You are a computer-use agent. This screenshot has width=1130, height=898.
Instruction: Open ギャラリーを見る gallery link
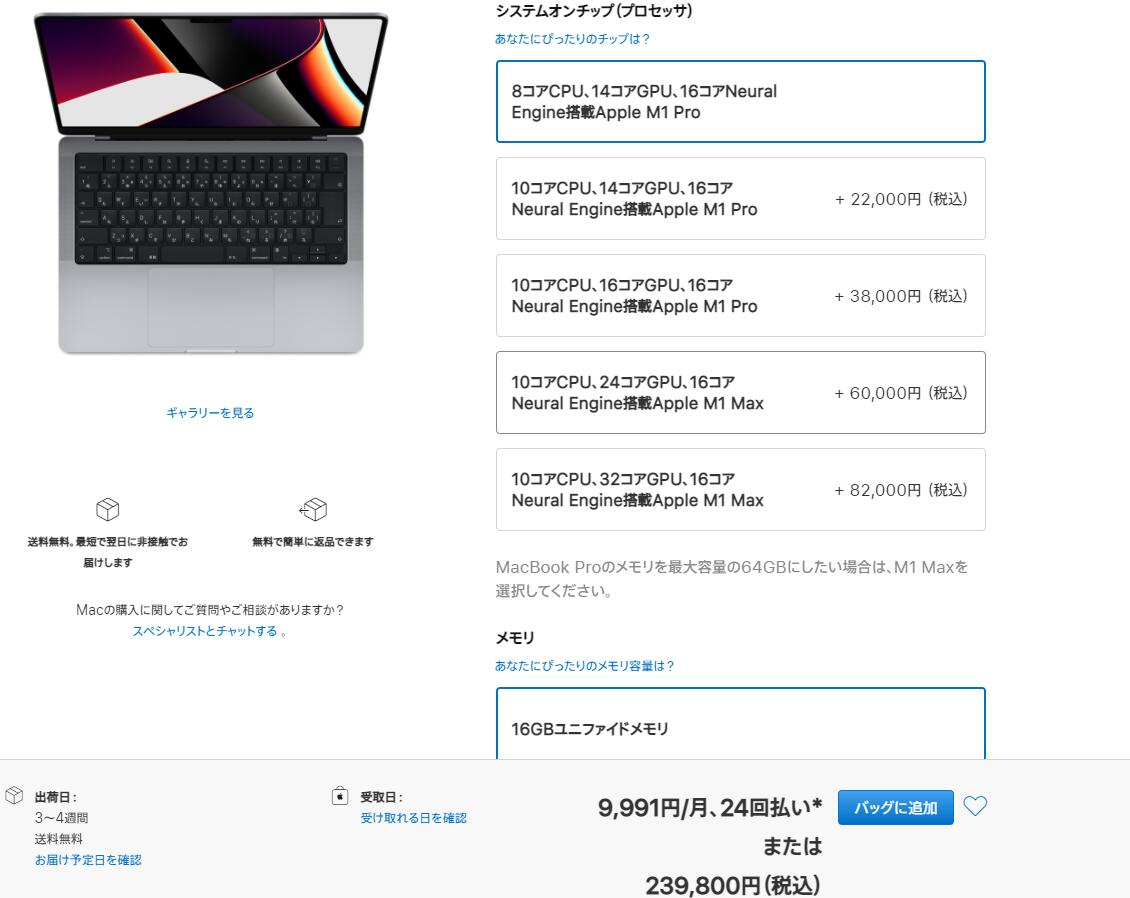(x=210, y=413)
